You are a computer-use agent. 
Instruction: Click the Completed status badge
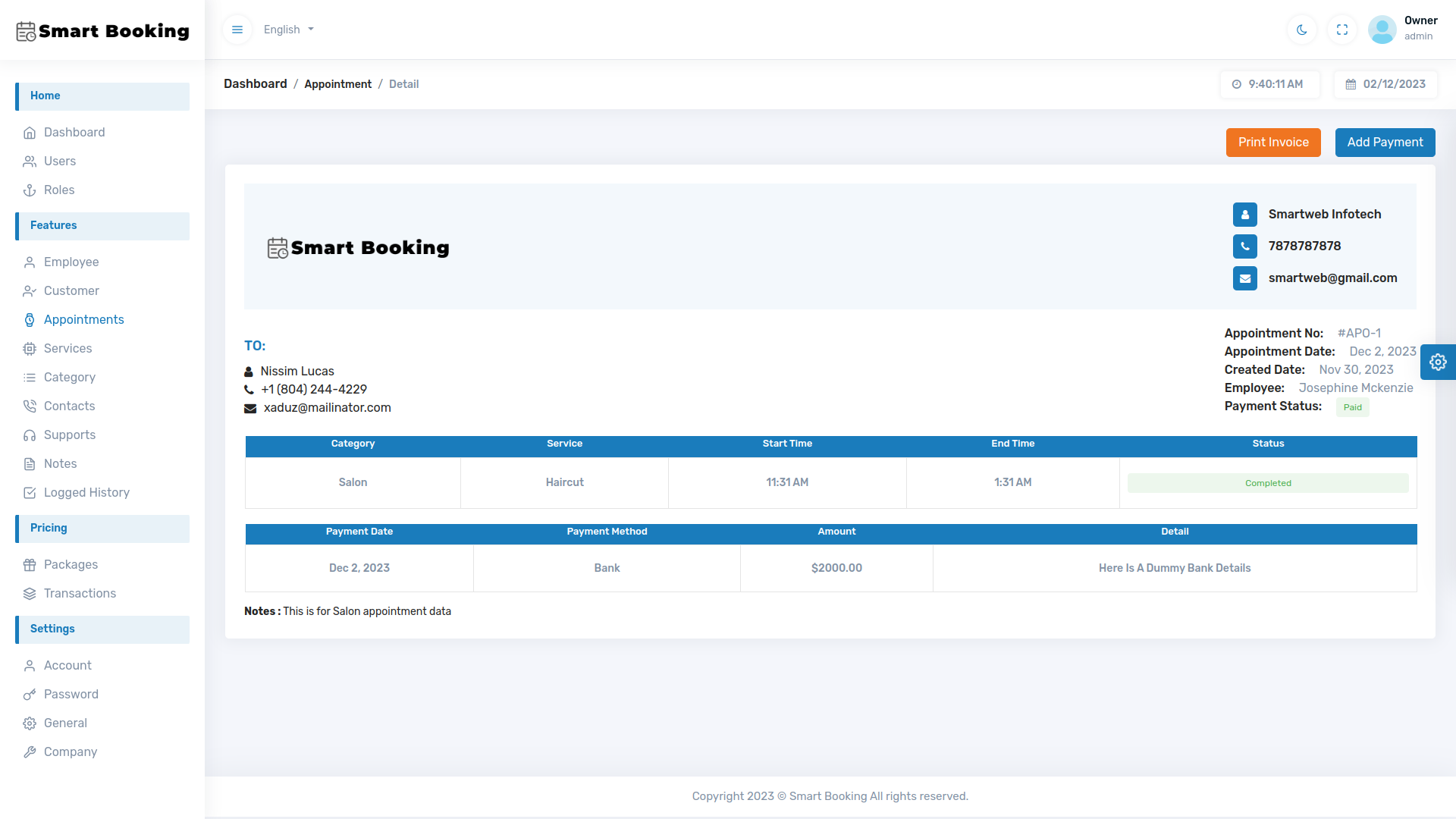click(x=1268, y=484)
